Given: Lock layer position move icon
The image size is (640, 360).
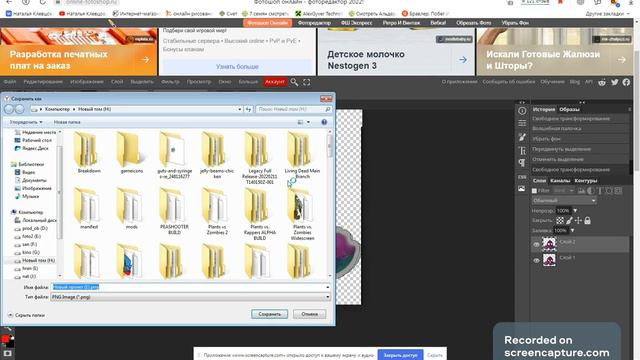Looking at the screenshot, I should pos(578,220).
